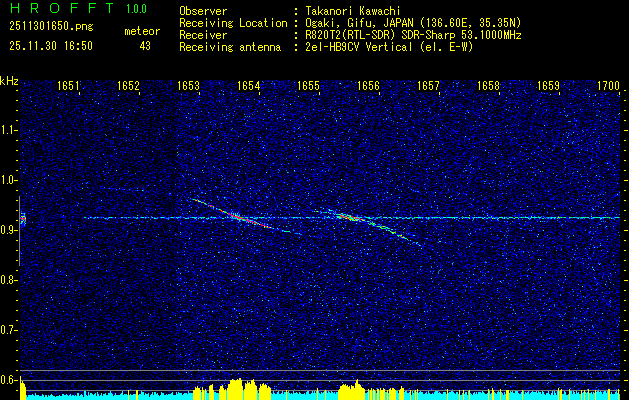Click the 1.0 kHz frequency label
Viewport: 629px width, 400px height.
(8, 181)
